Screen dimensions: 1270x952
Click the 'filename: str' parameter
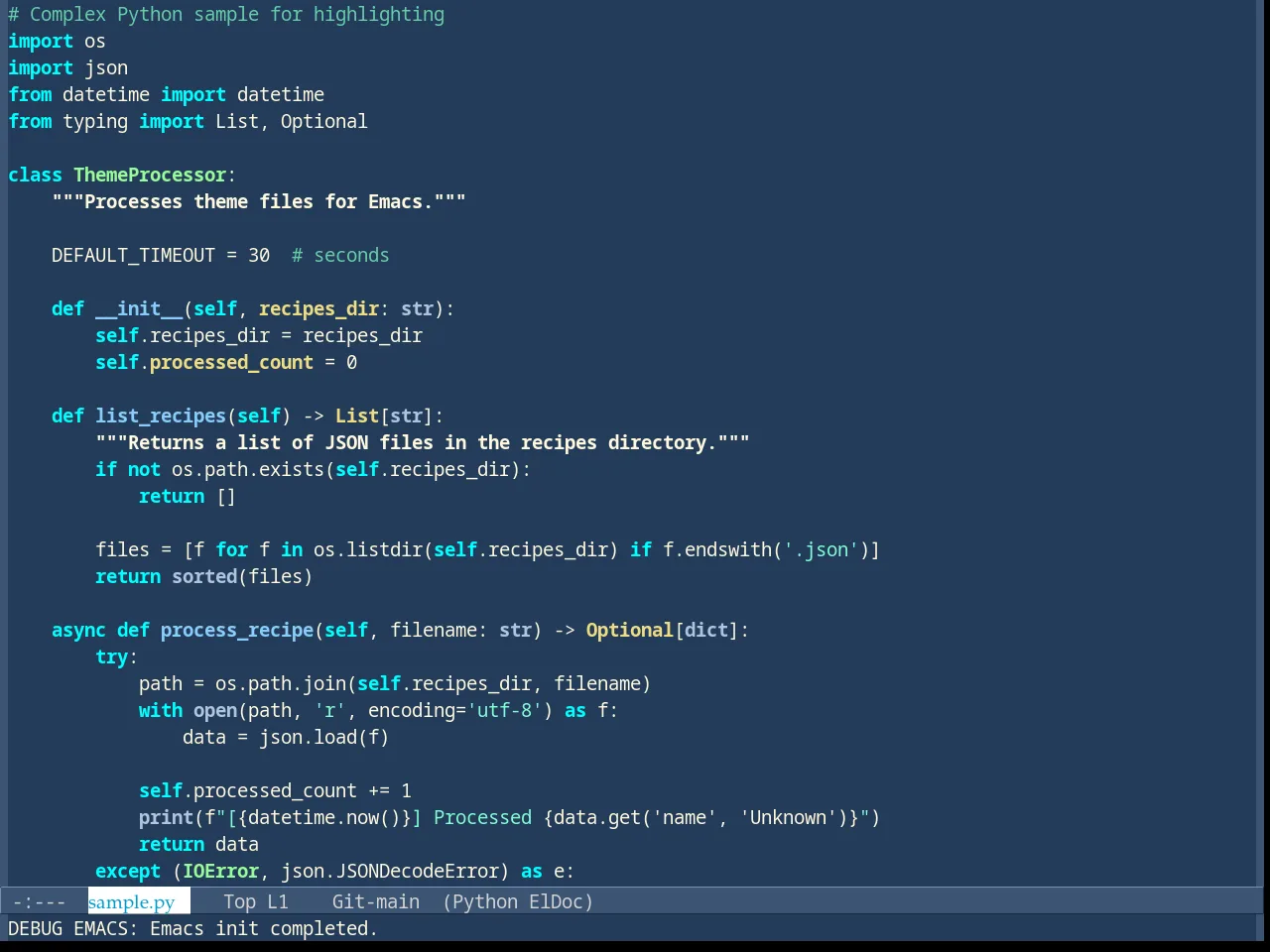(x=460, y=630)
